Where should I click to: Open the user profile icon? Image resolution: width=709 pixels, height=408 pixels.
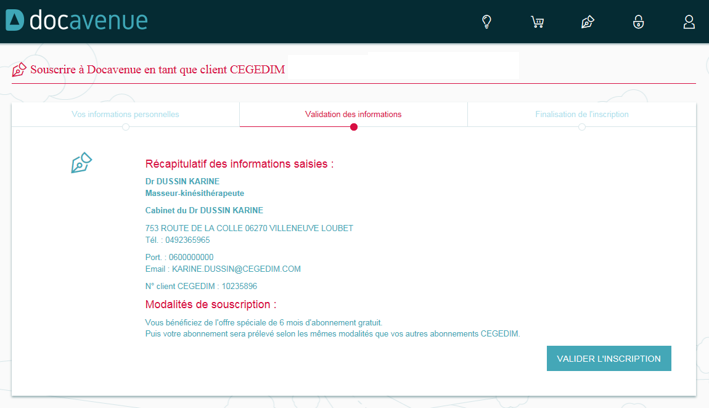coord(689,21)
